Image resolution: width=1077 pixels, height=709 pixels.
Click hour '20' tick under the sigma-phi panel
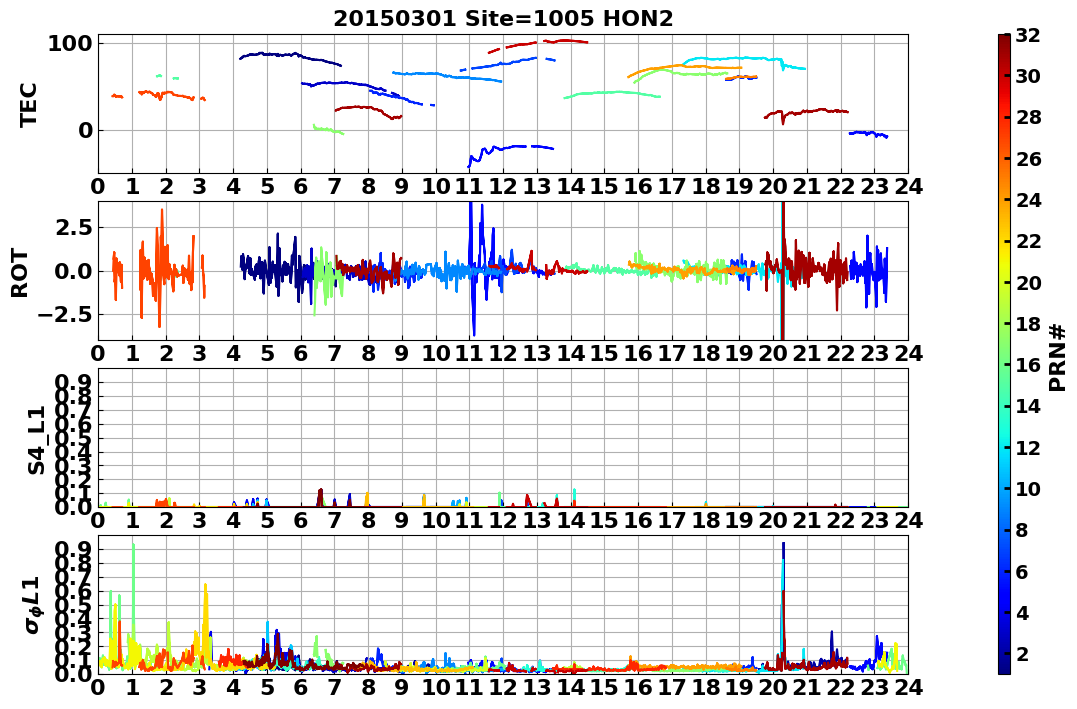click(x=773, y=688)
